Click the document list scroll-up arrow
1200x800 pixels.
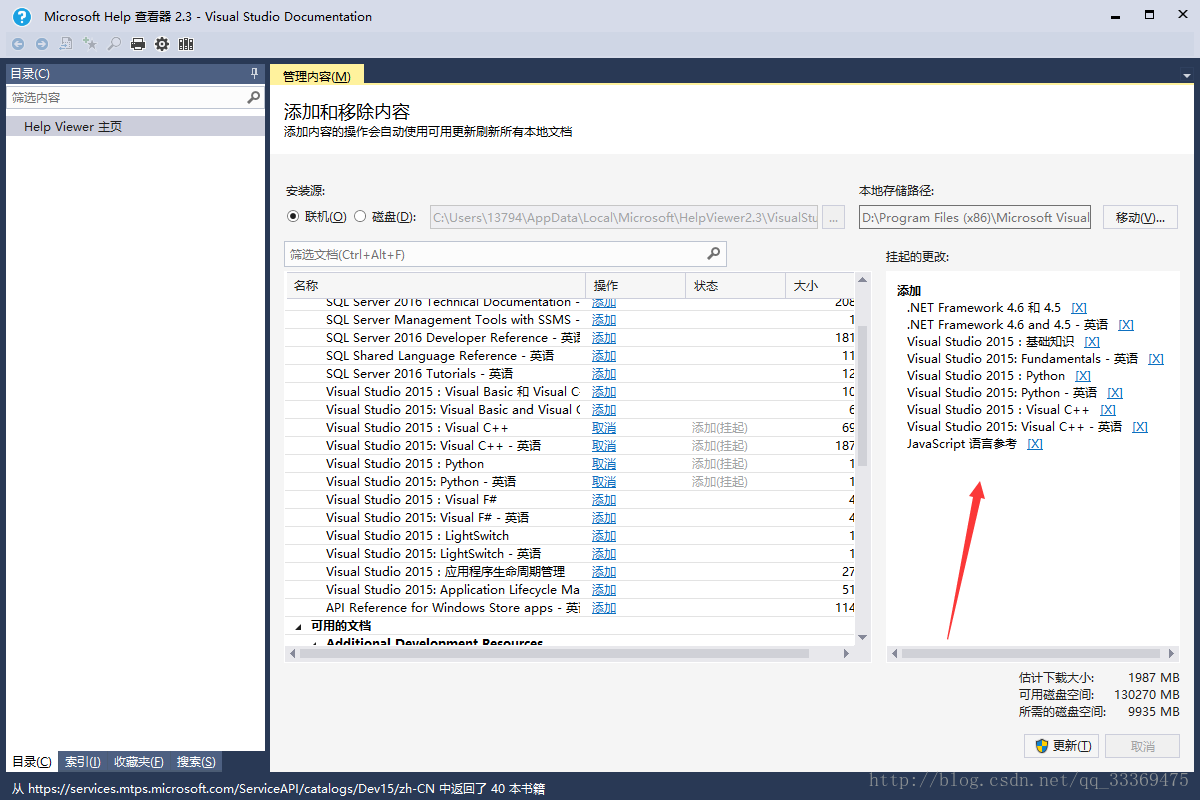[863, 279]
